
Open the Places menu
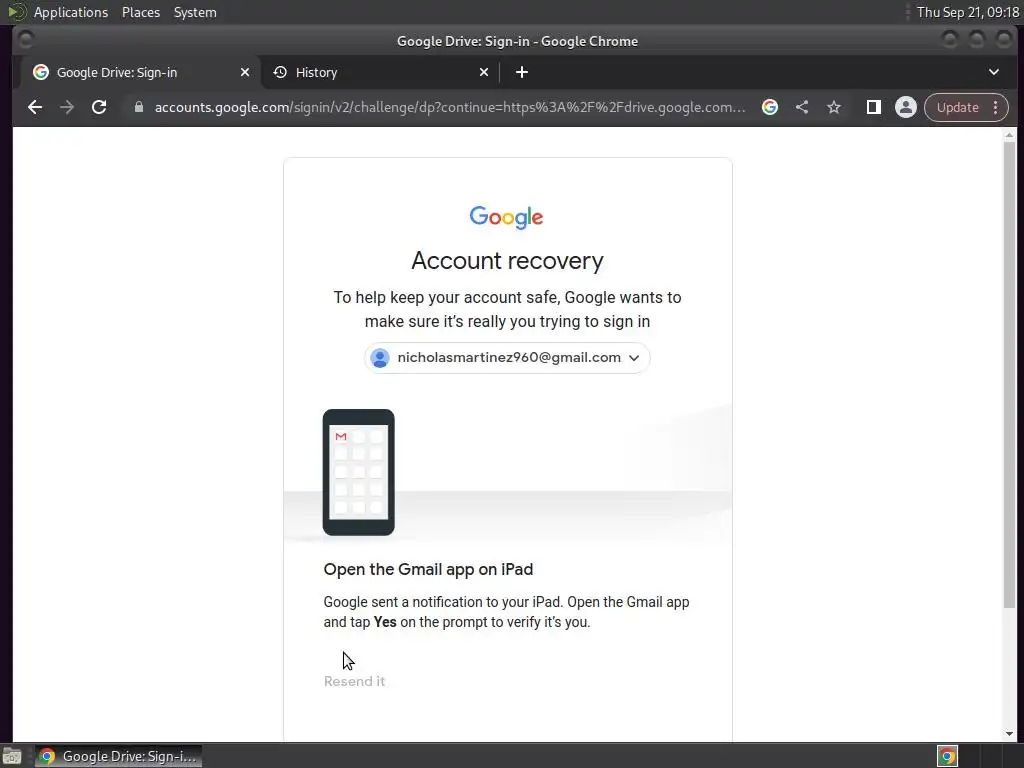coord(141,12)
